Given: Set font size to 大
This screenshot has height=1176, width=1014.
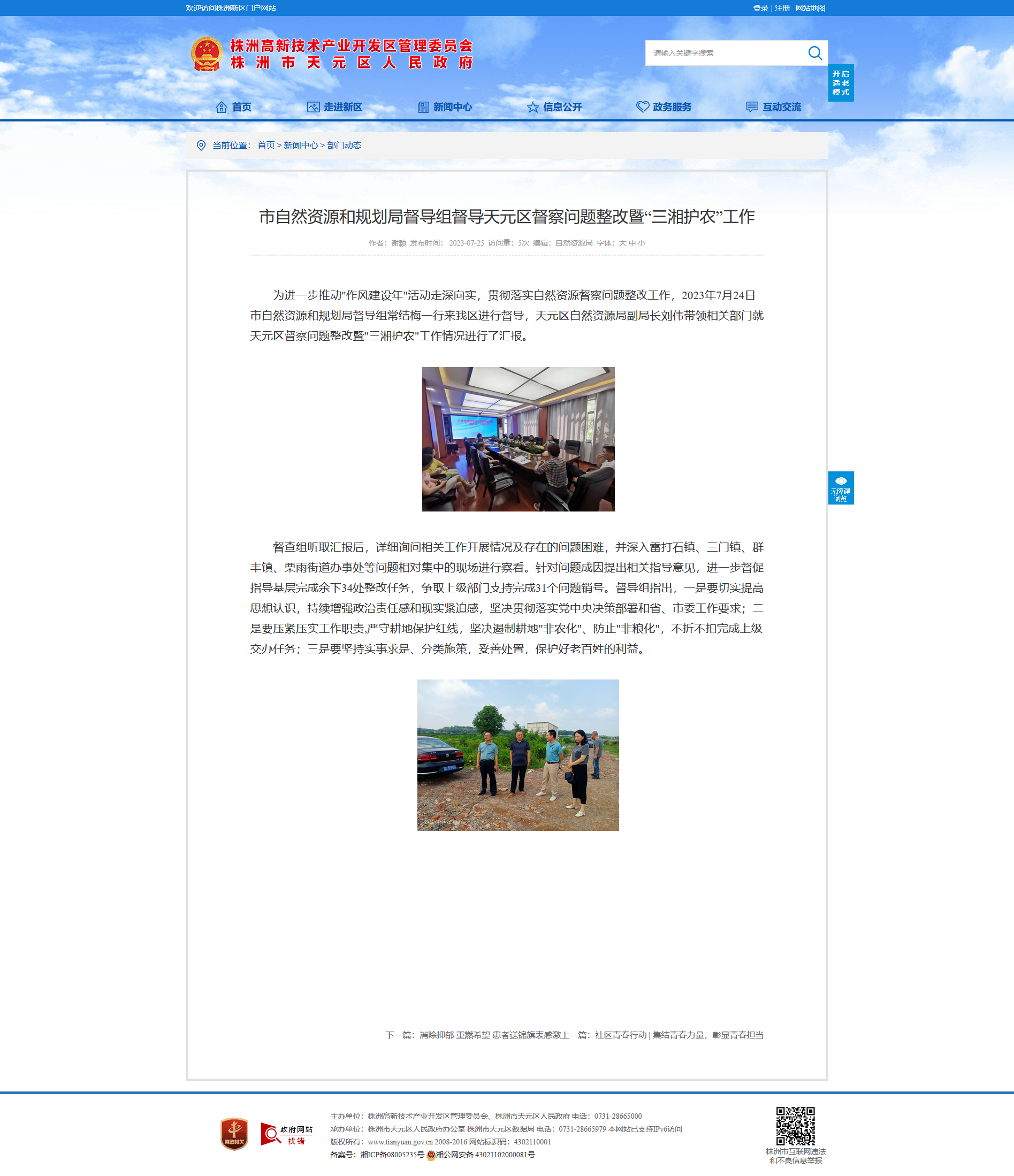Looking at the screenshot, I should (622, 243).
